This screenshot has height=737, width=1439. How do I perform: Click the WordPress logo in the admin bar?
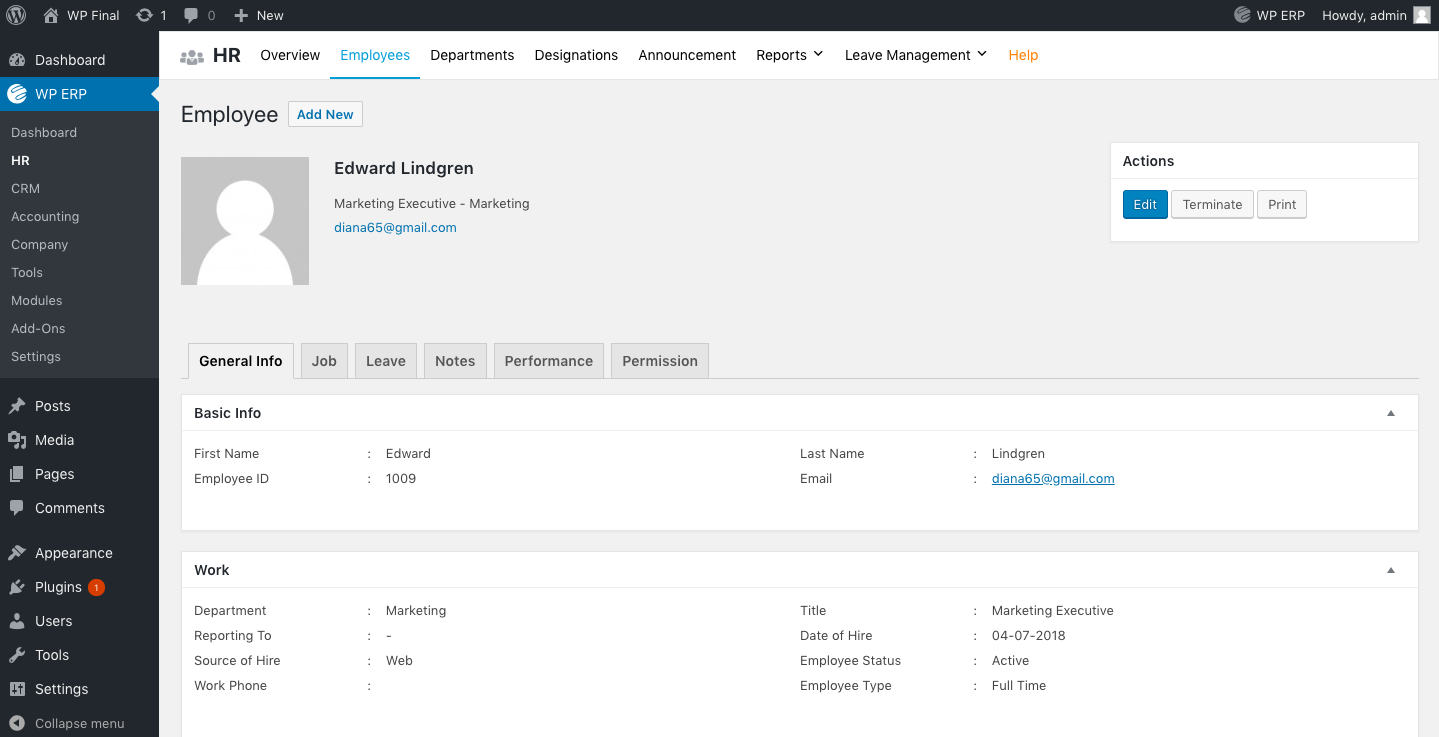click(16, 15)
